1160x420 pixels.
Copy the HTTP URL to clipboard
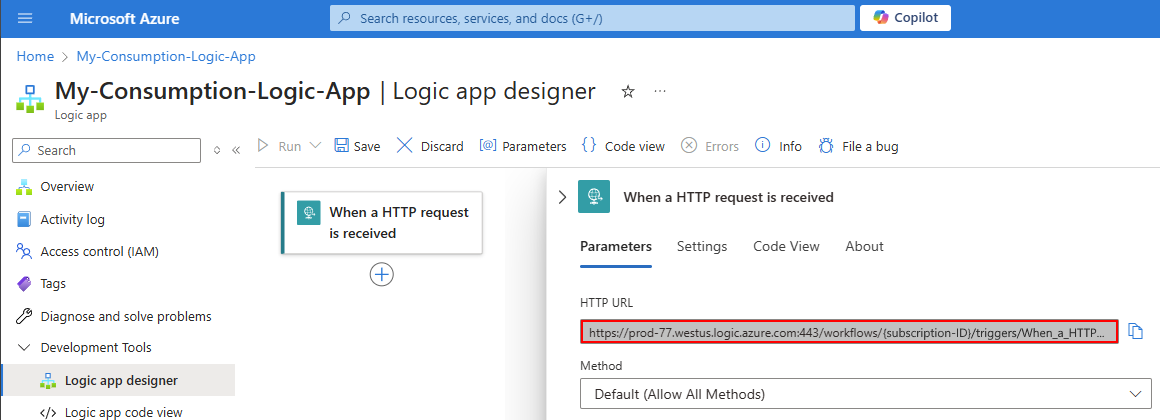pyautogui.click(x=1135, y=331)
